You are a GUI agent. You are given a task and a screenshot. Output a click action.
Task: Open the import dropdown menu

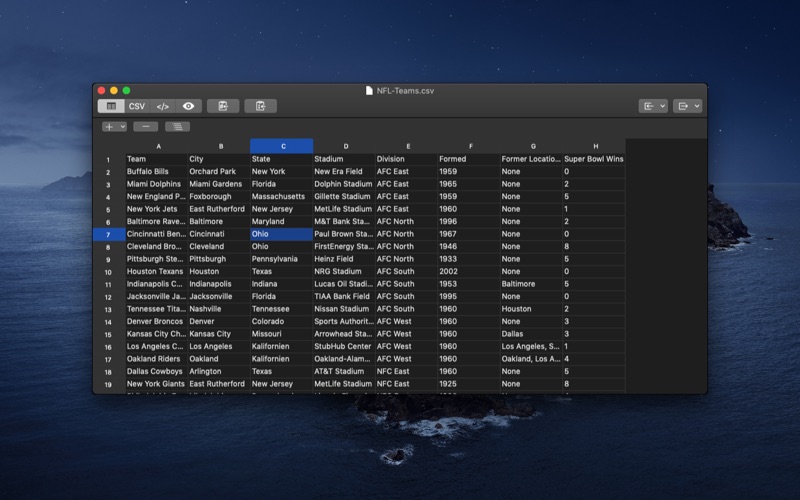tap(653, 106)
